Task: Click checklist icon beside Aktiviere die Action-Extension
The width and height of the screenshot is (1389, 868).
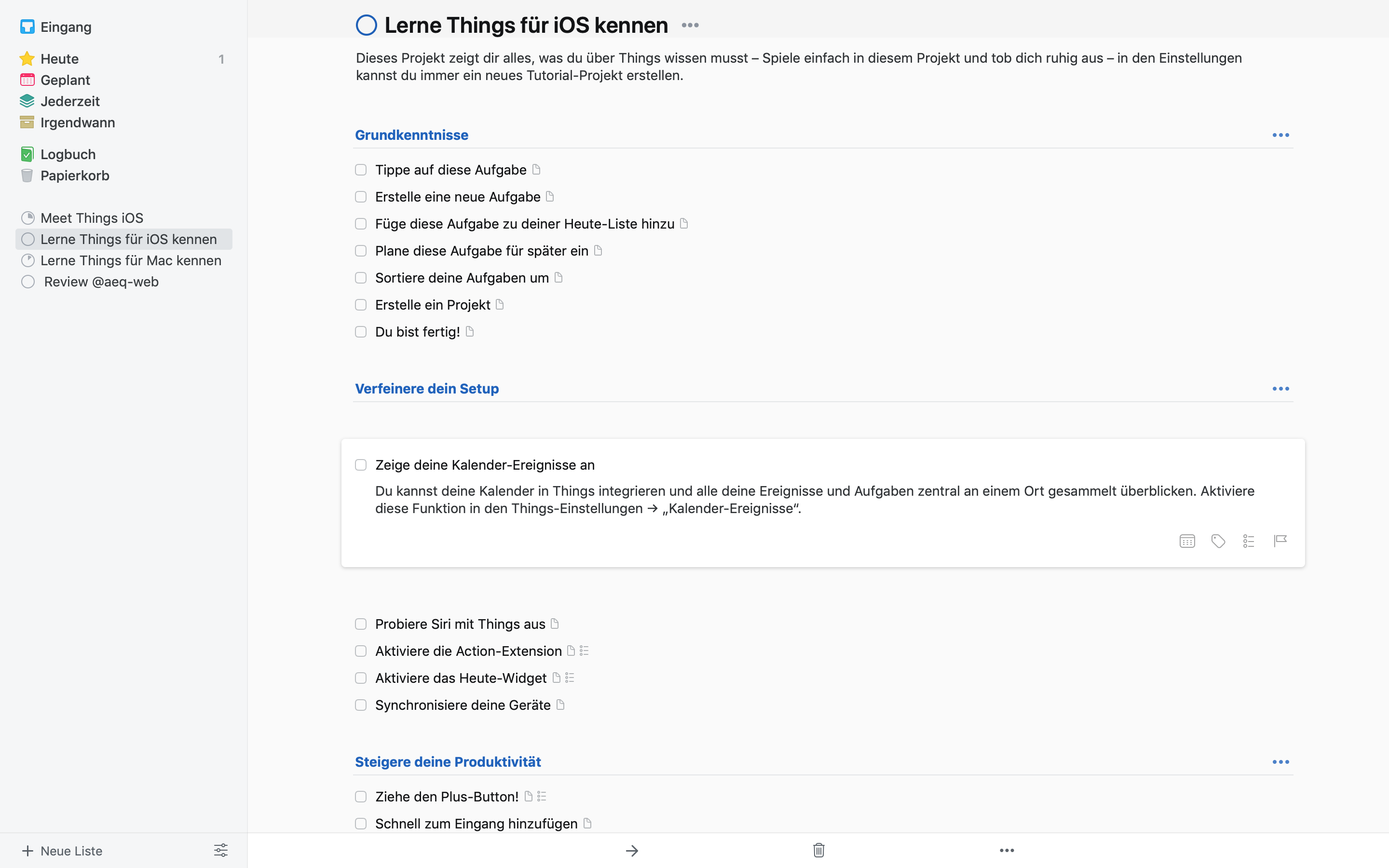Action: pos(585,651)
